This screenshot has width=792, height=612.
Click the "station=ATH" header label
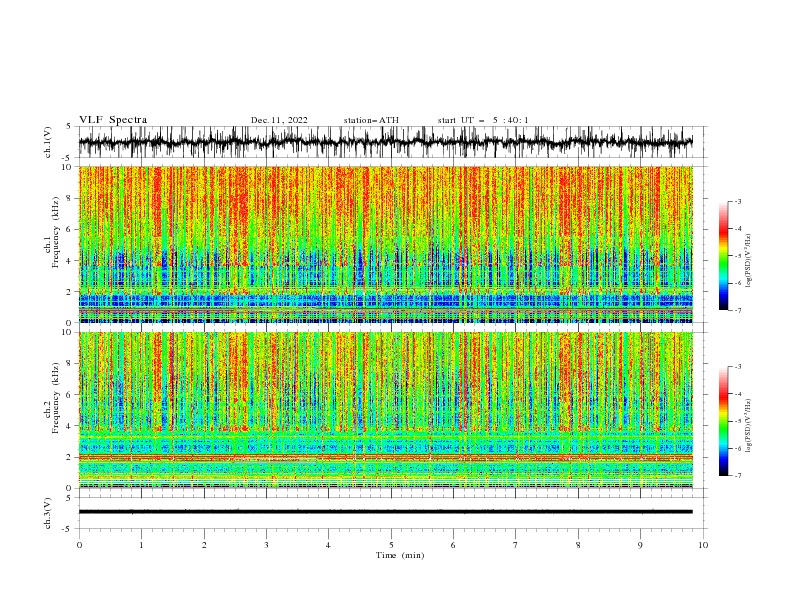coord(371,120)
